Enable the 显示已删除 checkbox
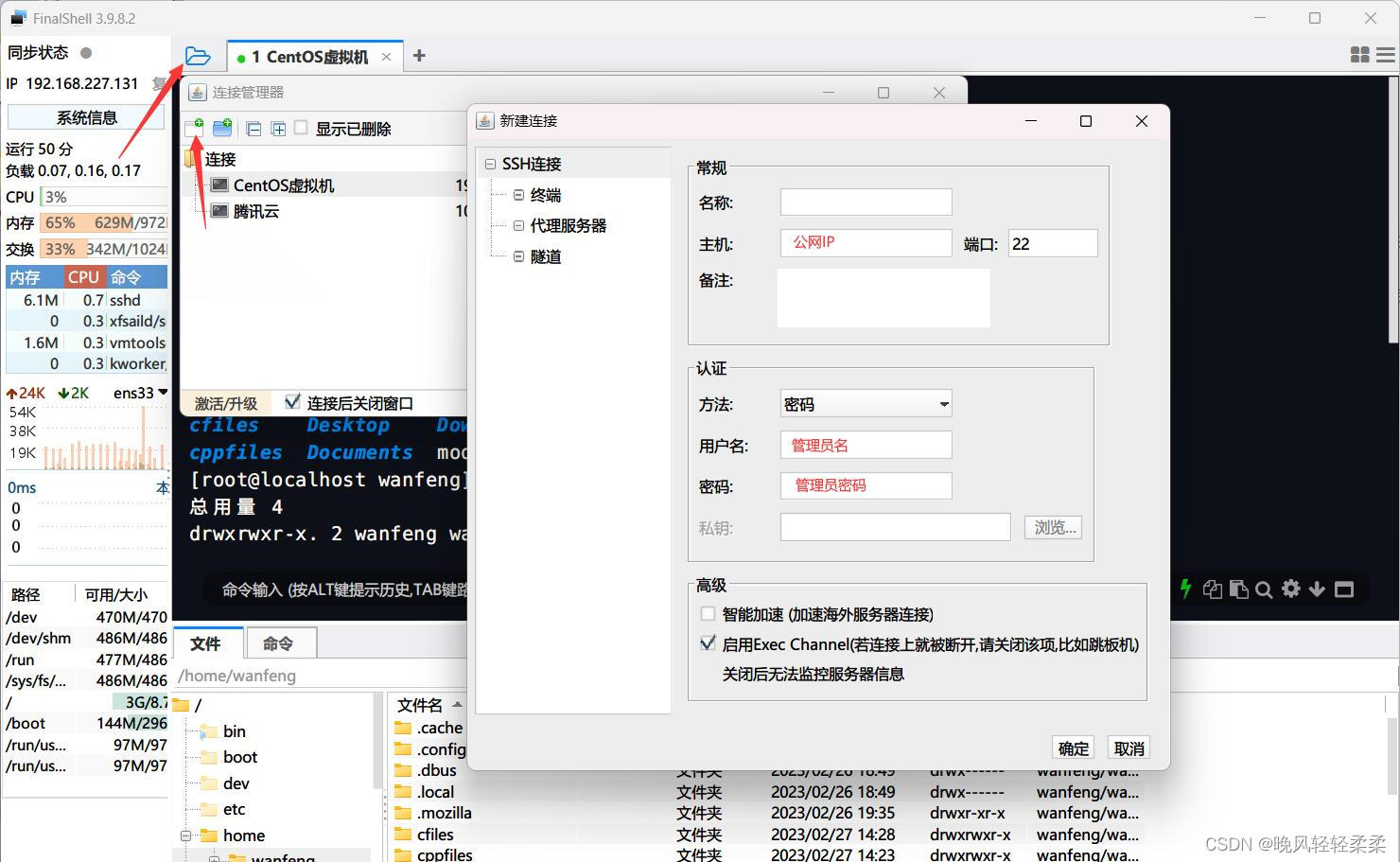The height and width of the screenshot is (862, 1400). pyautogui.click(x=301, y=128)
